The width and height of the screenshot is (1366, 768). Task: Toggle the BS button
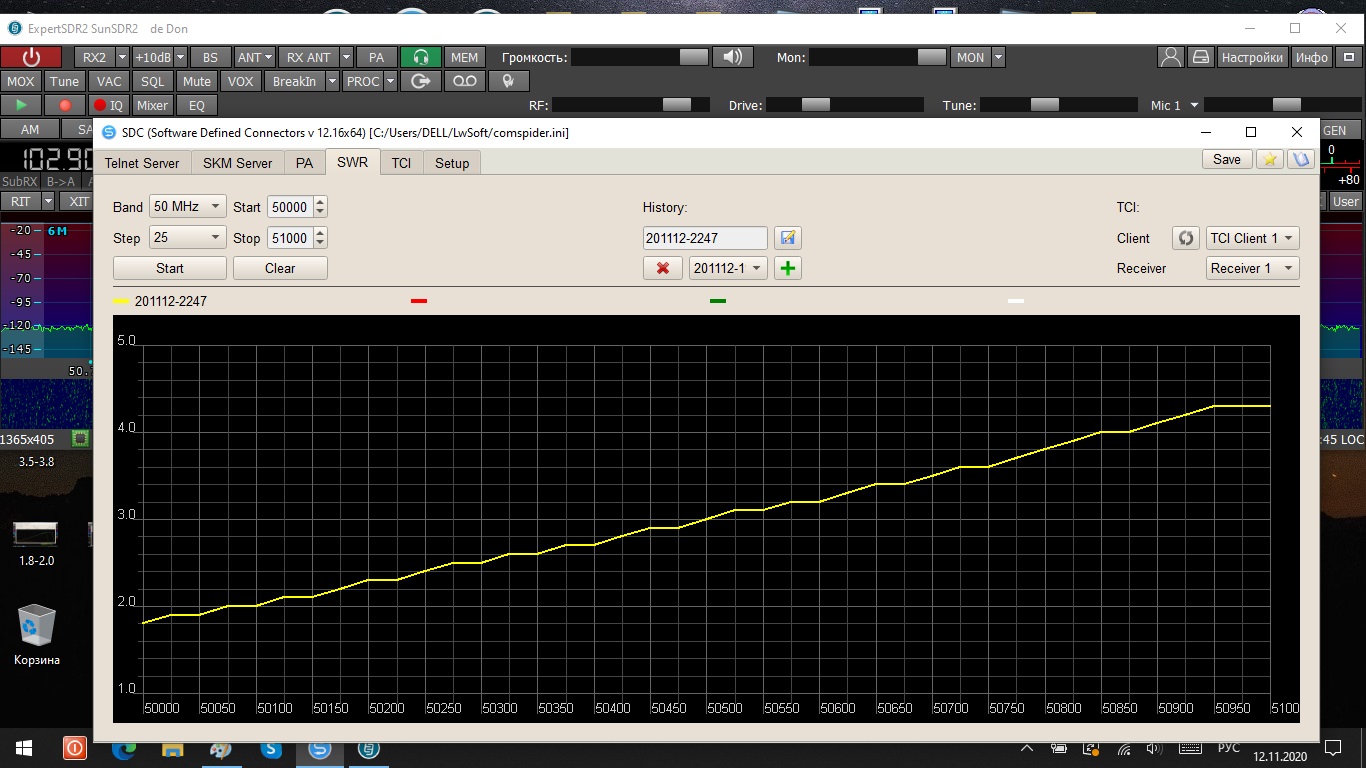coord(210,57)
